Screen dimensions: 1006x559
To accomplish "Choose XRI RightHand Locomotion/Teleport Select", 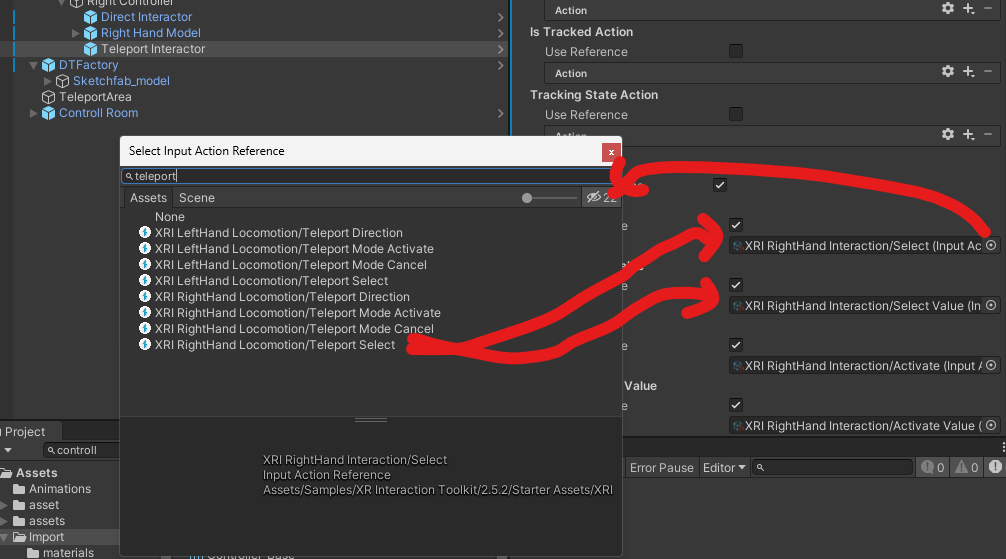I will point(275,345).
